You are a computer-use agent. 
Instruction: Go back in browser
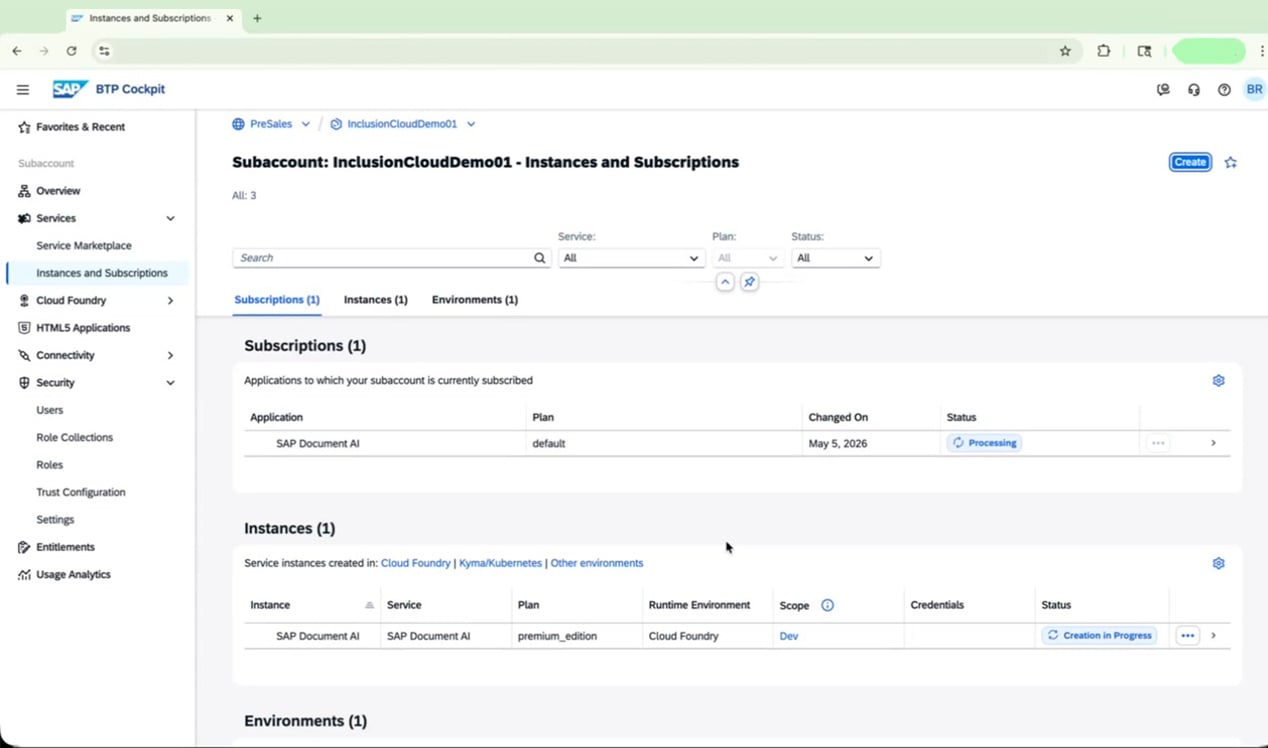point(17,51)
